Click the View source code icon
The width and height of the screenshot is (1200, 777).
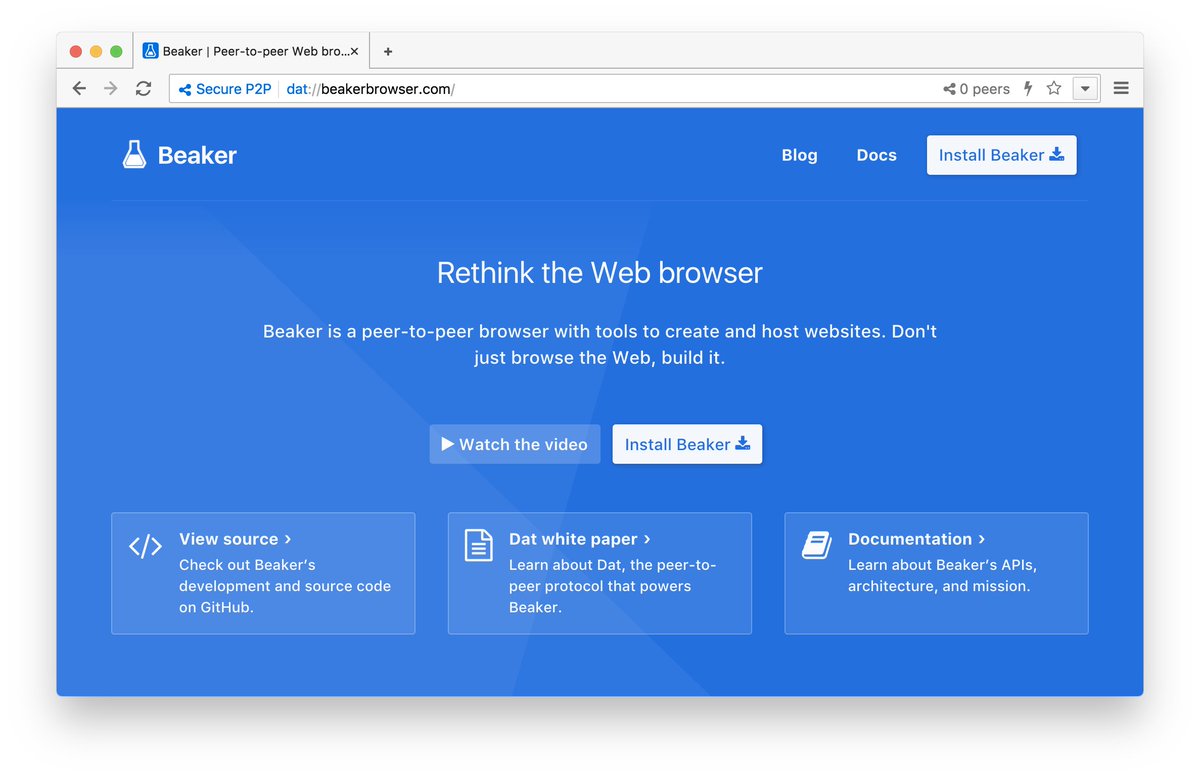pos(145,546)
